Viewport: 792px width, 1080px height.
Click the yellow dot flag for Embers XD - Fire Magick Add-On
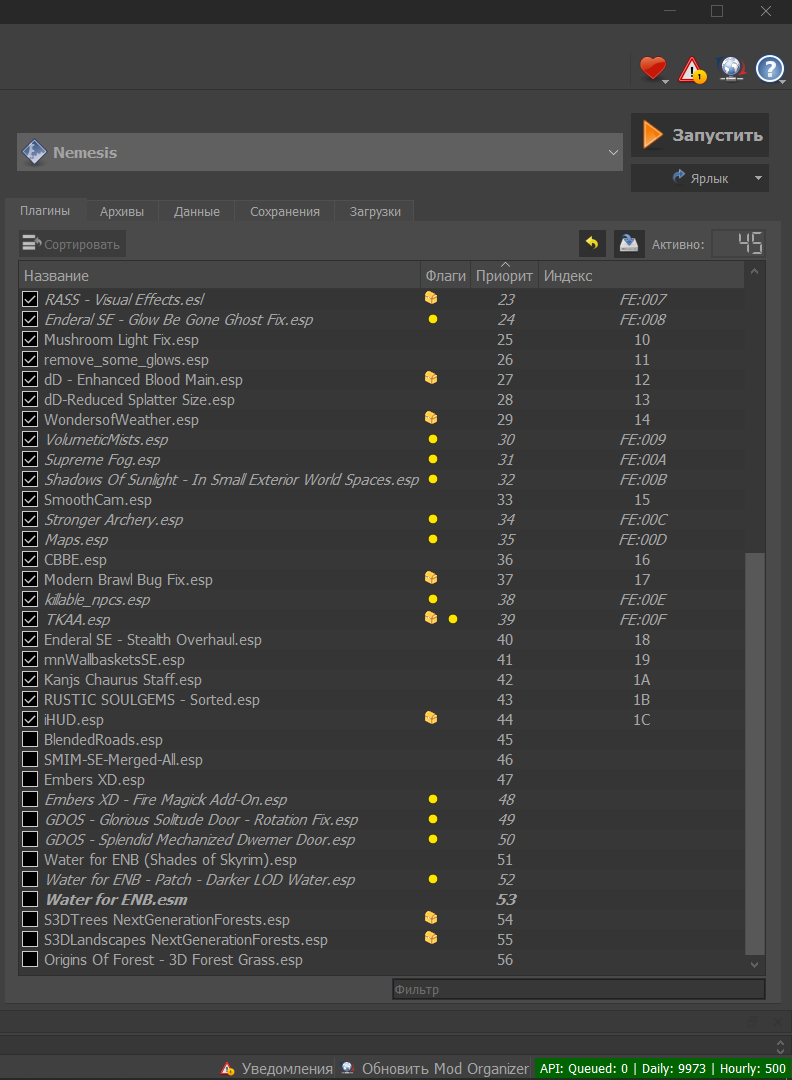433,799
